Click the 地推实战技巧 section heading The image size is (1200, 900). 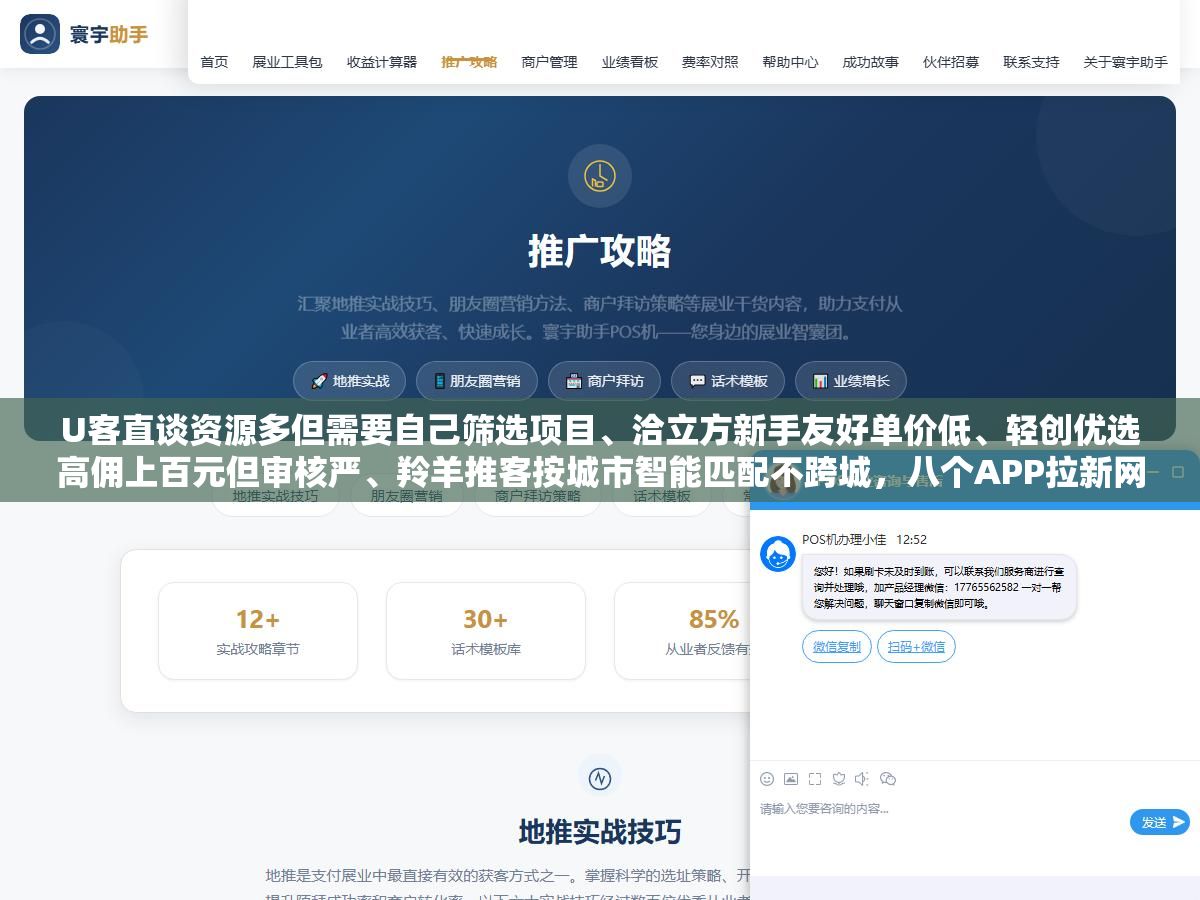coord(600,832)
